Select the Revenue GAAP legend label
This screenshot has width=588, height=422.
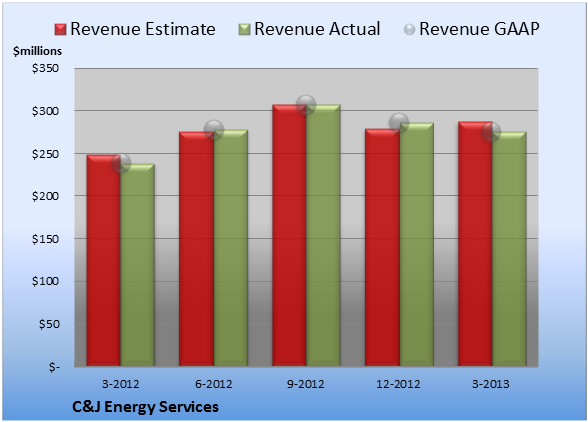click(479, 29)
